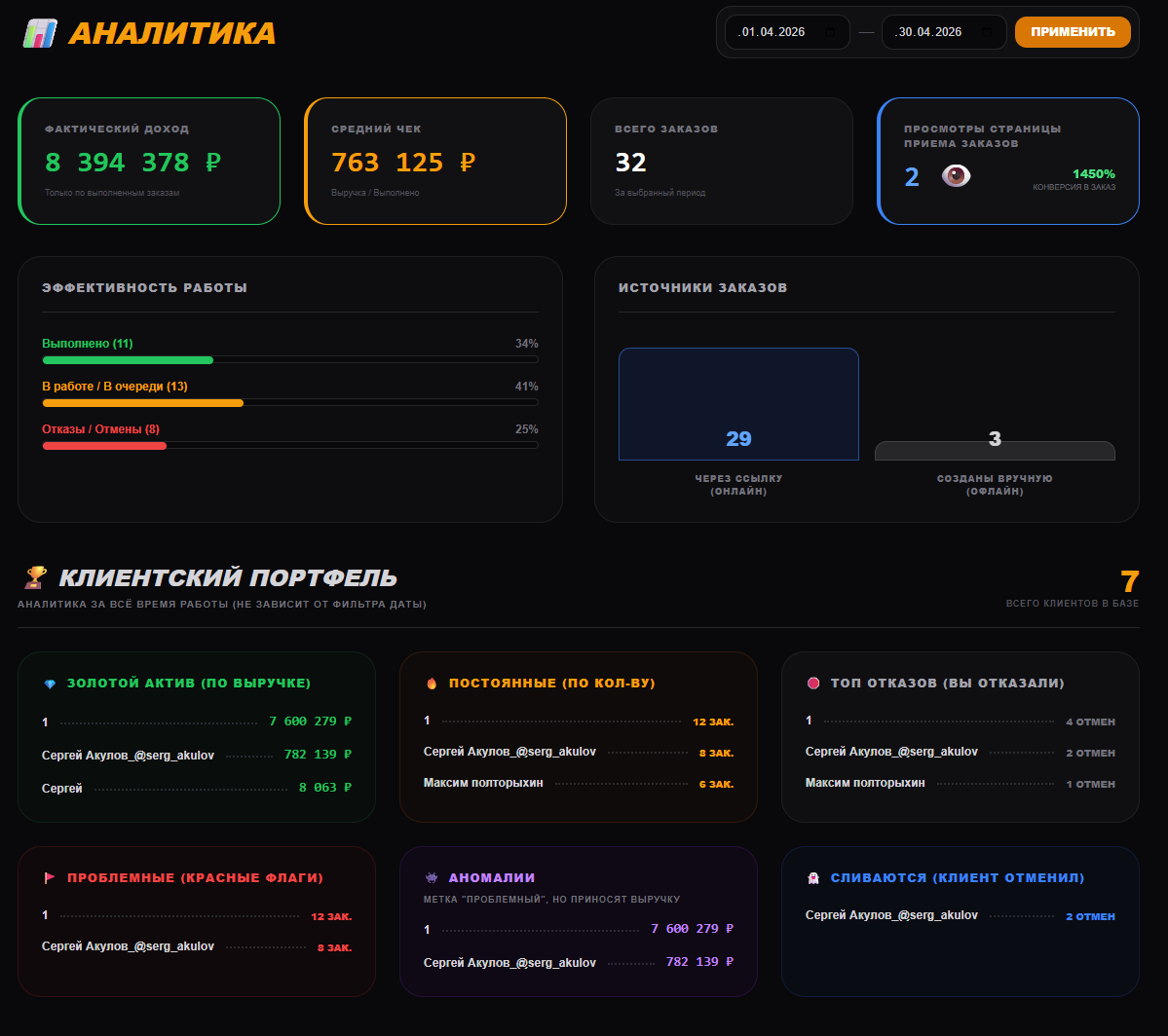
Task: Click the green Выполнено progress bar
Action: coord(128,360)
